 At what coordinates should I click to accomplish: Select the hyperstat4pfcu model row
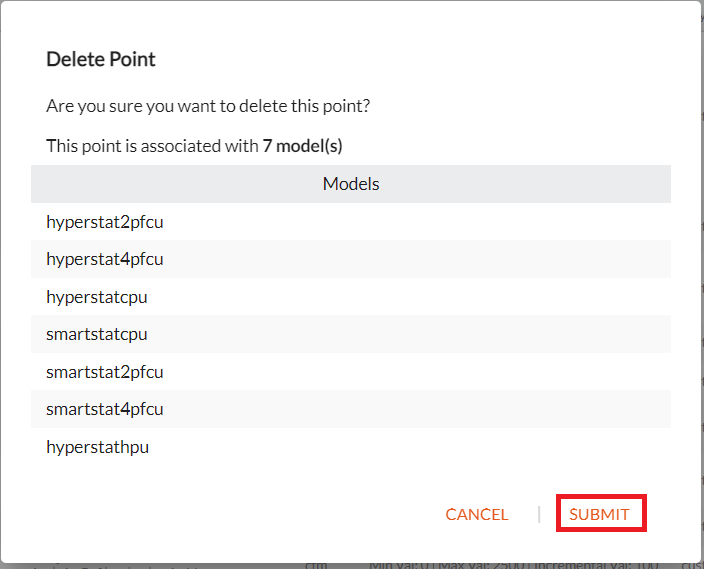click(x=351, y=259)
